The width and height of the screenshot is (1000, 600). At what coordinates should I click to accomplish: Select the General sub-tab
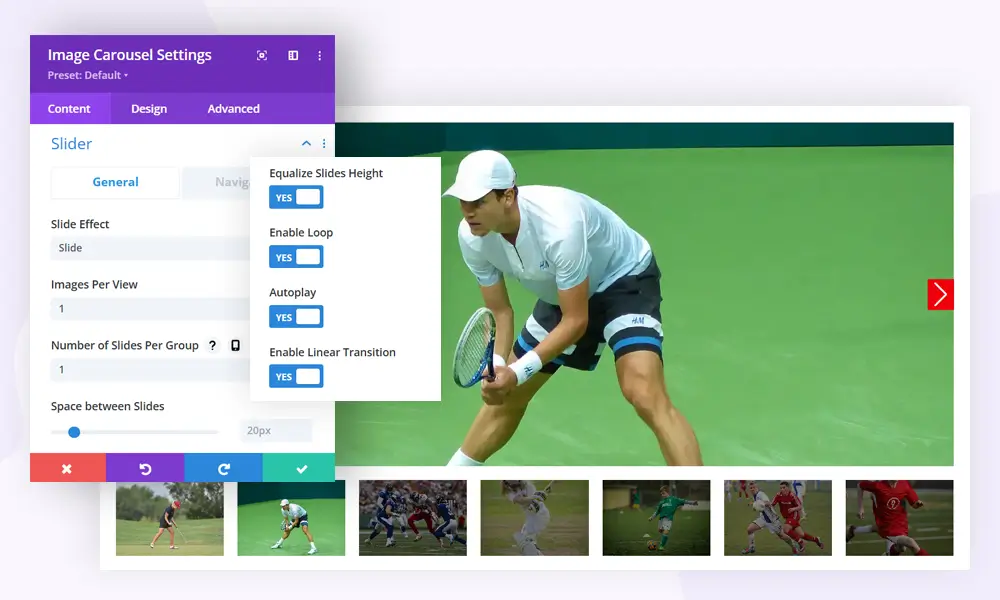point(115,182)
